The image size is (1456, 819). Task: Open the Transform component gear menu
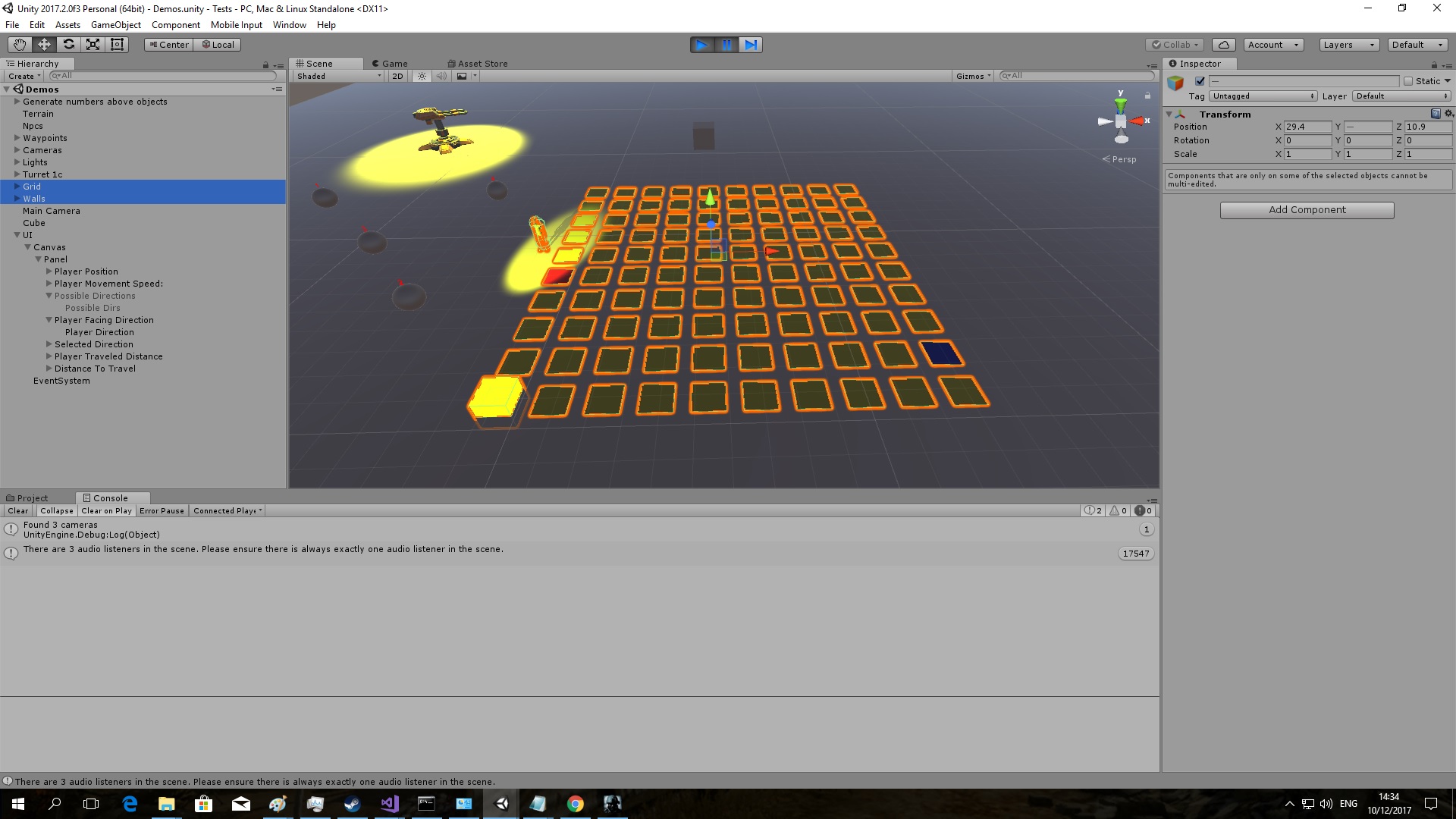point(1448,114)
